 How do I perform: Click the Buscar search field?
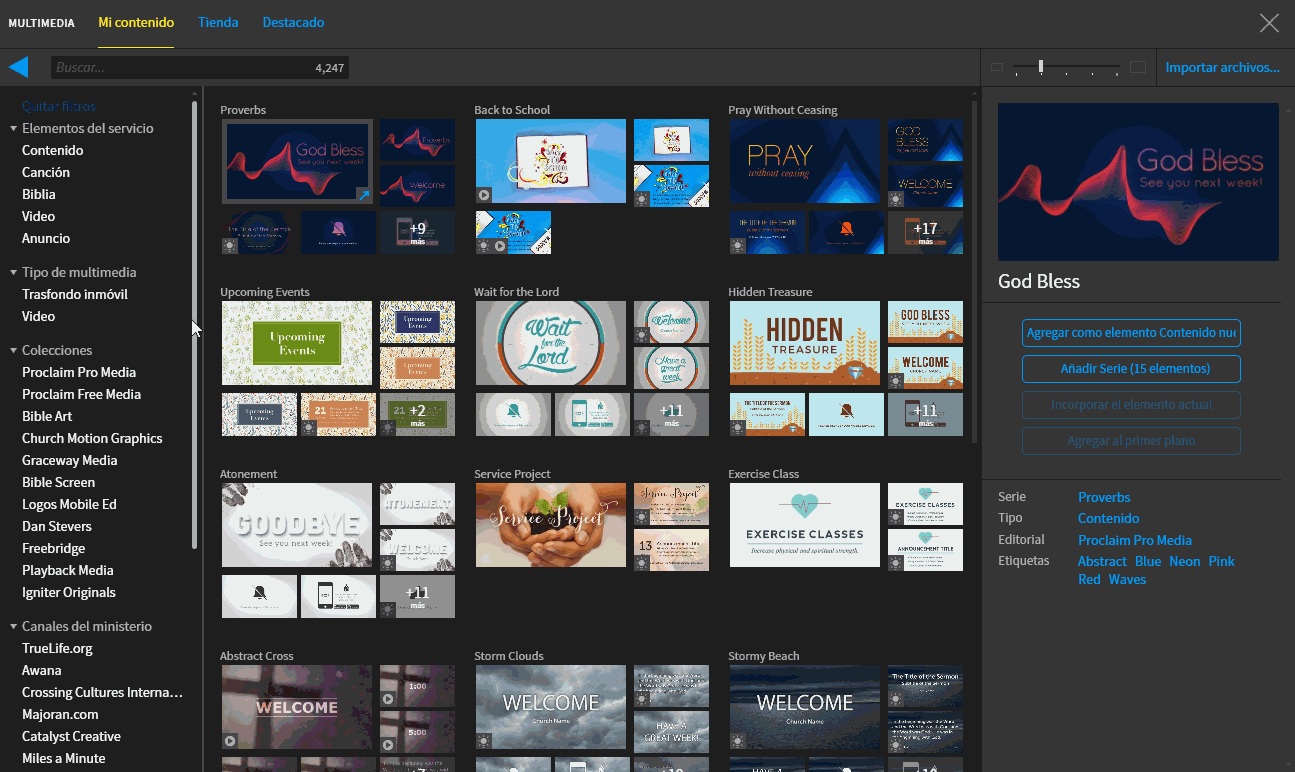[x=200, y=67]
